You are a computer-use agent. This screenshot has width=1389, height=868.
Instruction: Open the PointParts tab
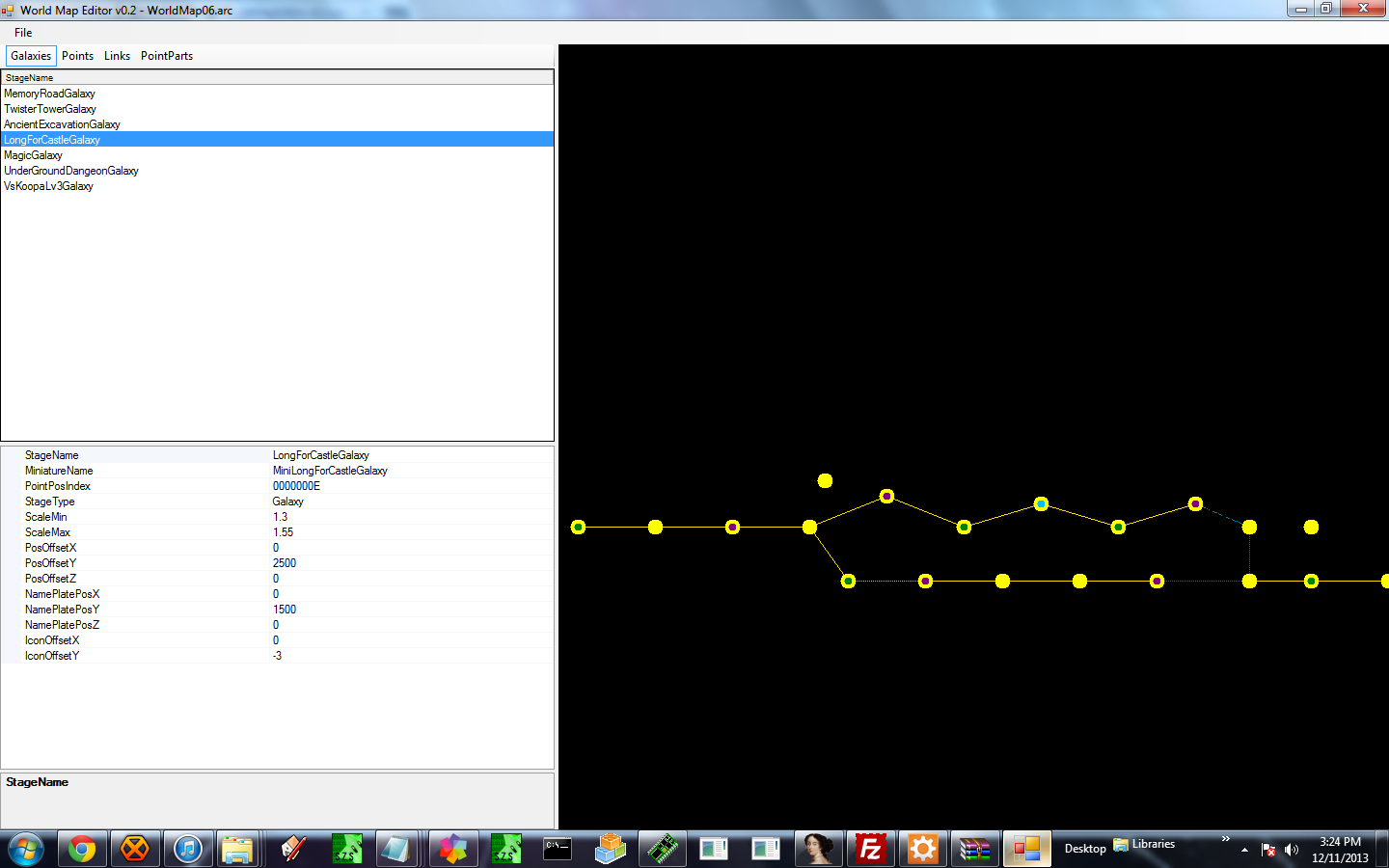tap(167, 56)
